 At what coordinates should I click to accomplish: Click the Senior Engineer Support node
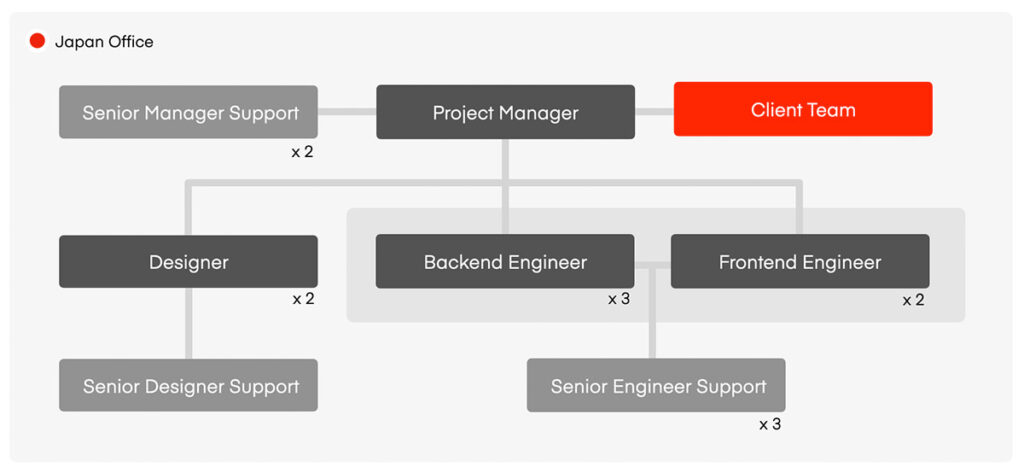tap(657, 386)
